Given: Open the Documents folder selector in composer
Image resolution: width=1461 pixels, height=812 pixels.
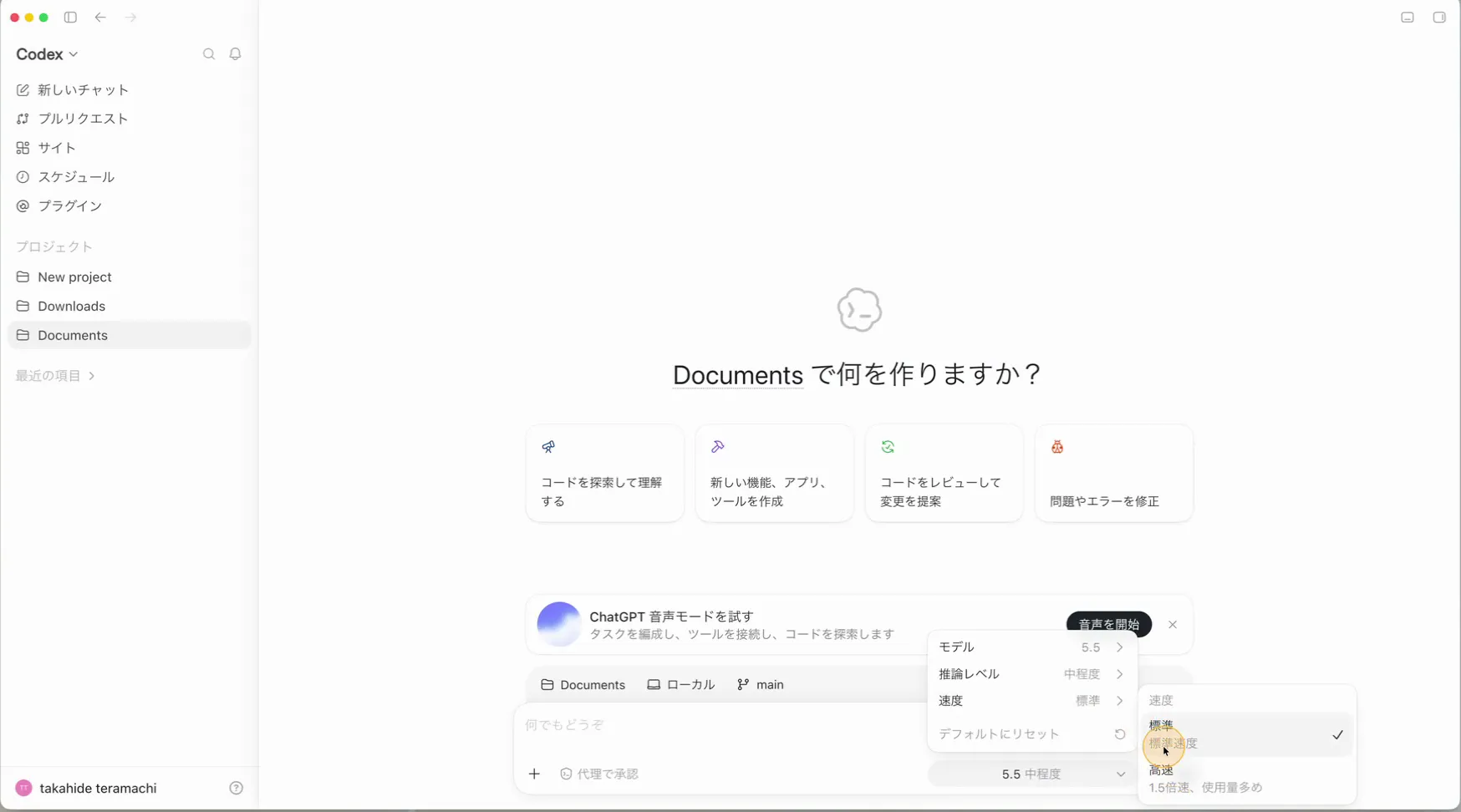Looking at the screenshot, I should pyautogui.click(x=583, y=685).
